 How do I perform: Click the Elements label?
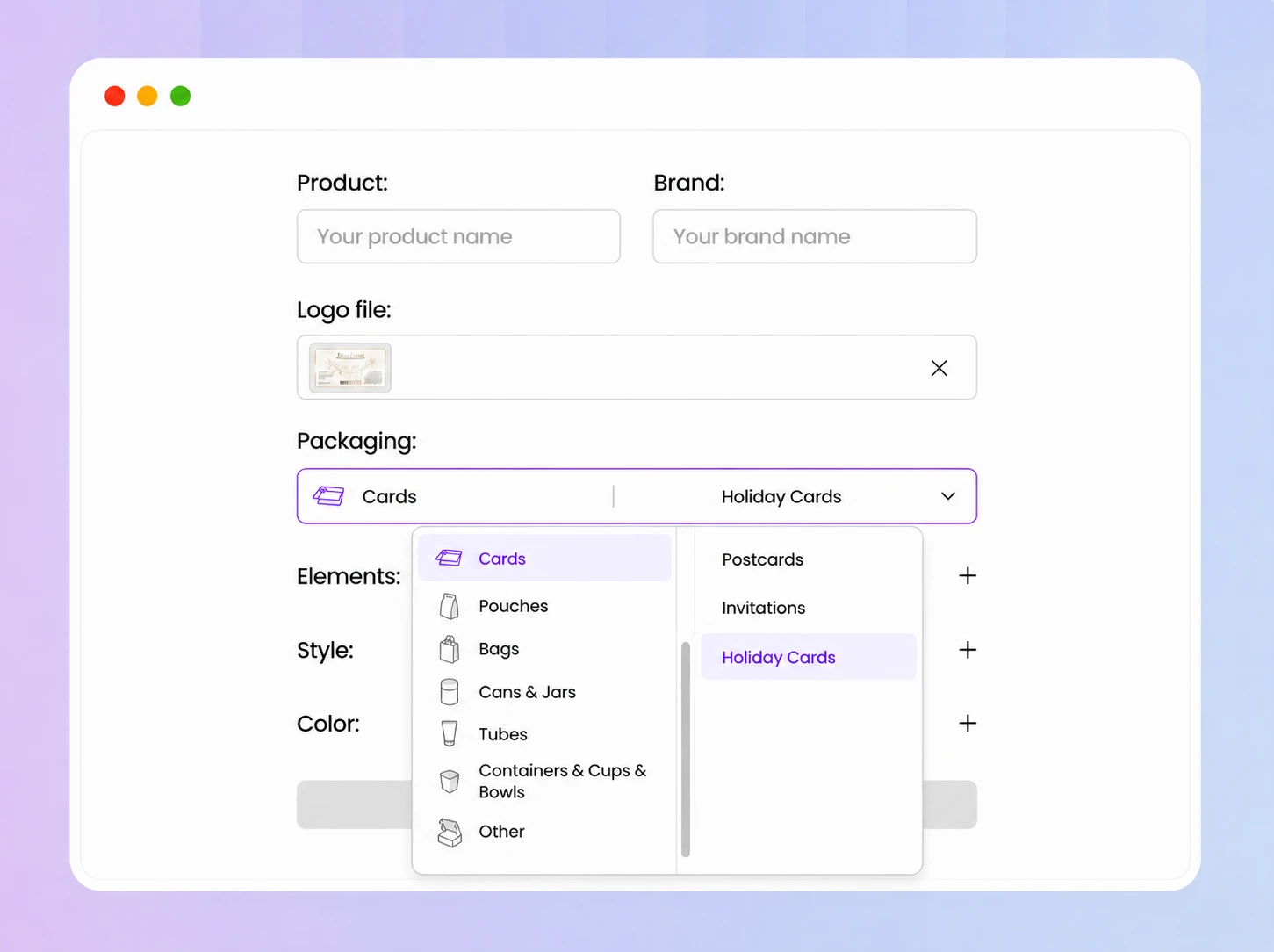349,576
